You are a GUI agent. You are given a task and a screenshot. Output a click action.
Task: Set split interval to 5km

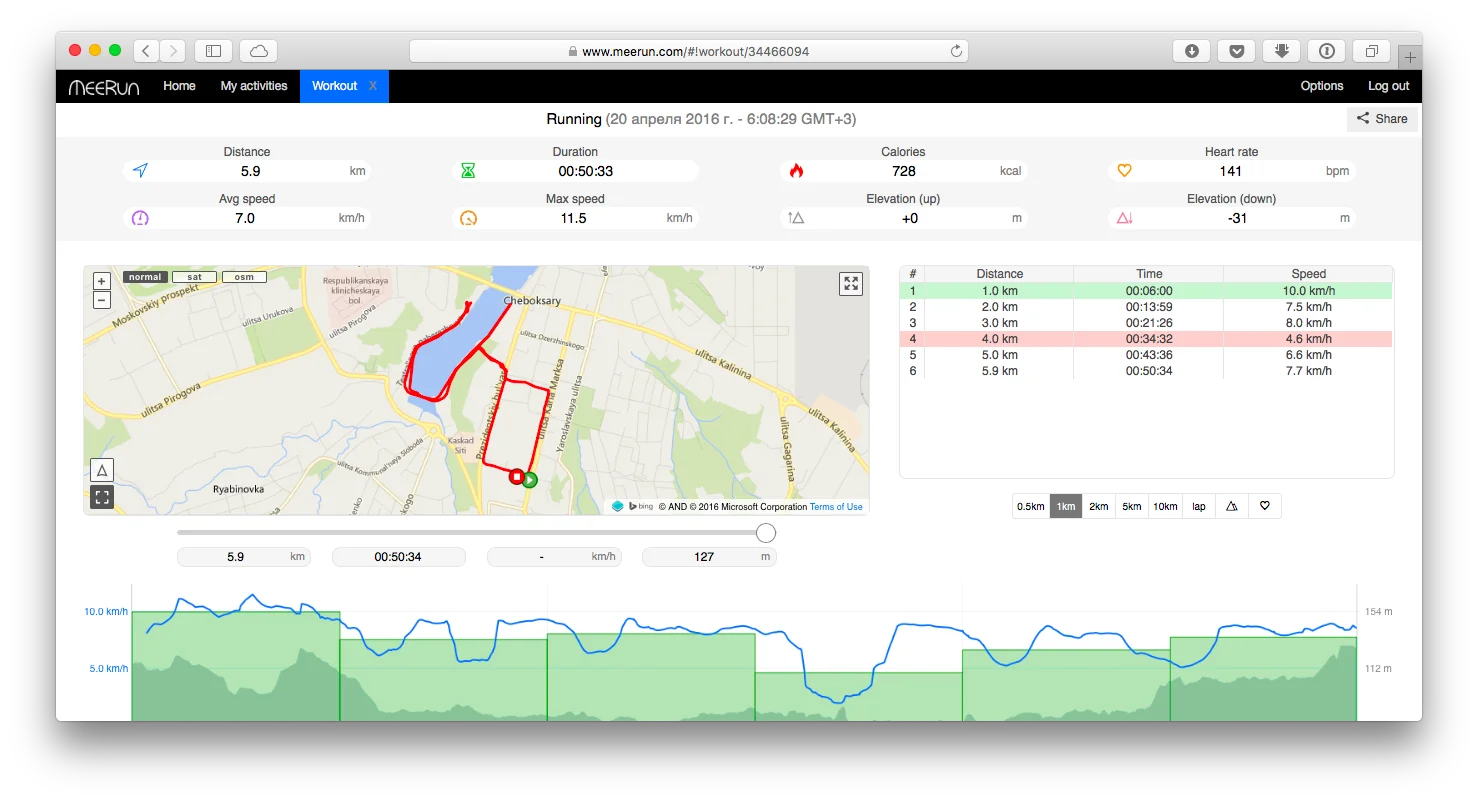point(1132,506)
